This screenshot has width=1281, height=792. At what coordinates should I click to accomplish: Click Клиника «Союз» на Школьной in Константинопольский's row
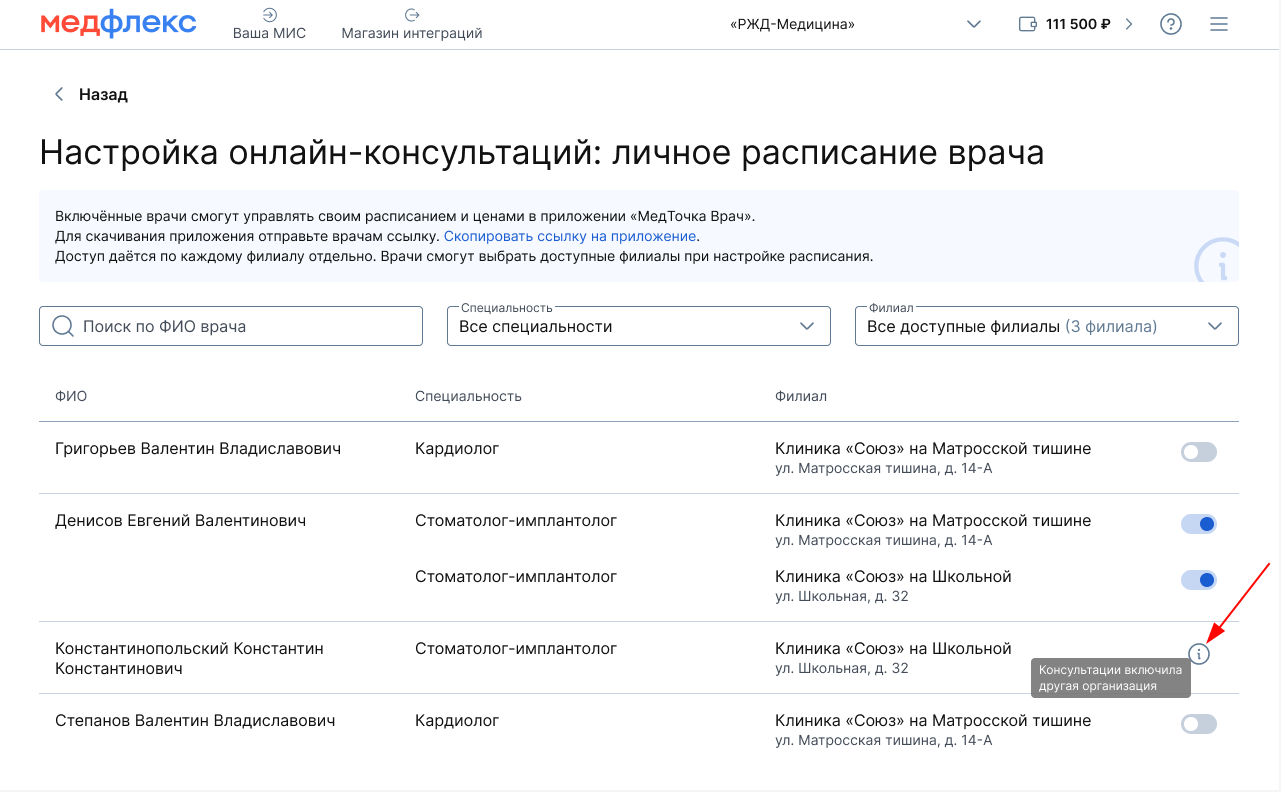pyautogui.click(x=893, y=649)
